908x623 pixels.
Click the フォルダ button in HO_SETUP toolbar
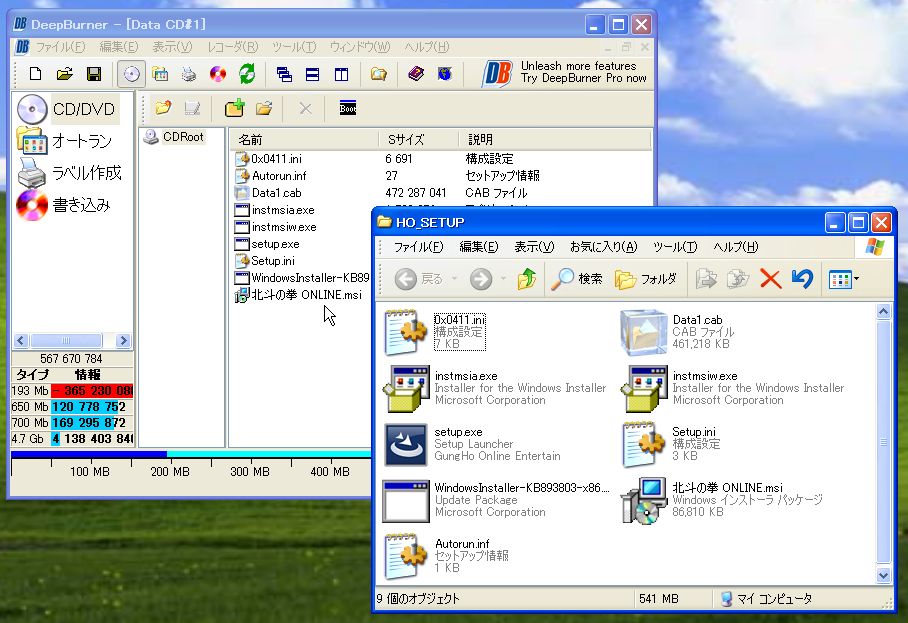[645, 279]
